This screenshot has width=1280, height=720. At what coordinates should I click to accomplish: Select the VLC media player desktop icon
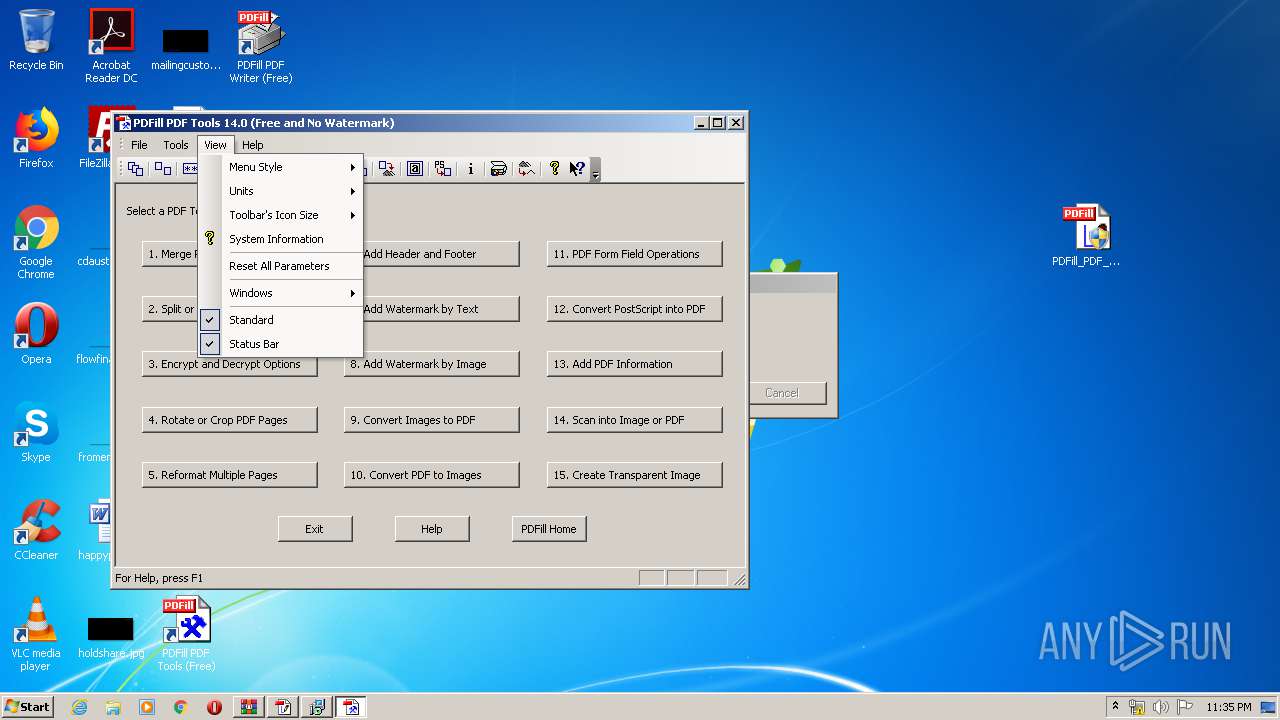click(36, 634)
